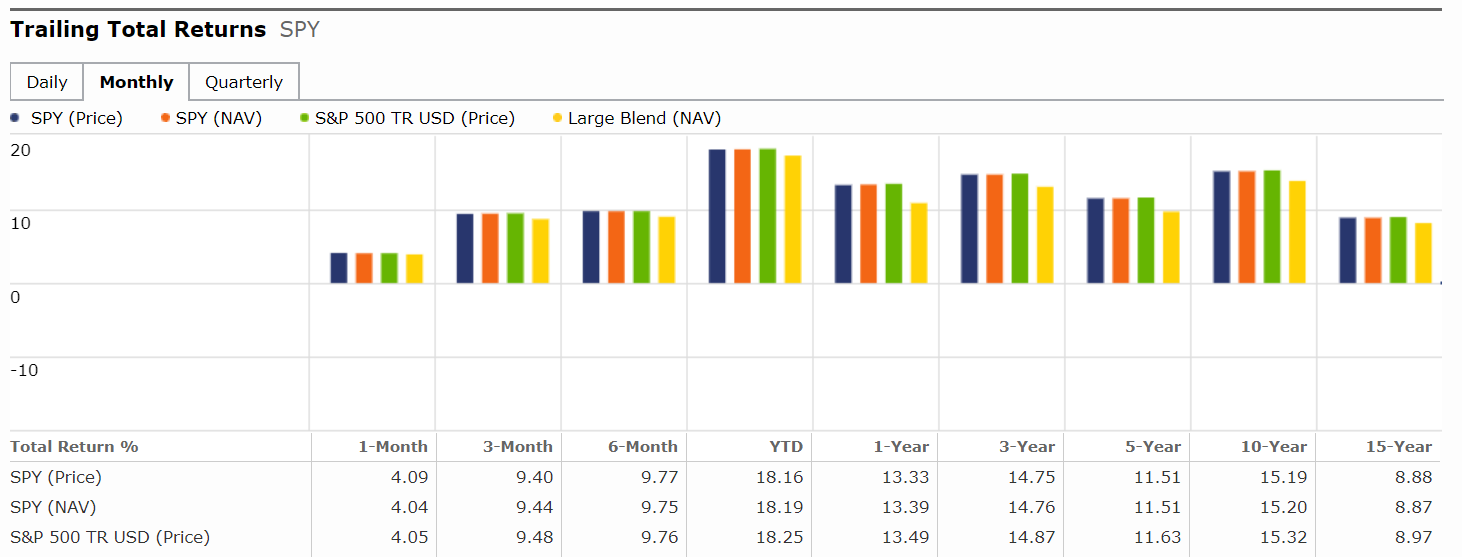Click the 6-Month column header
This screenshot has height=557, width=1462.
coord(643,447)
